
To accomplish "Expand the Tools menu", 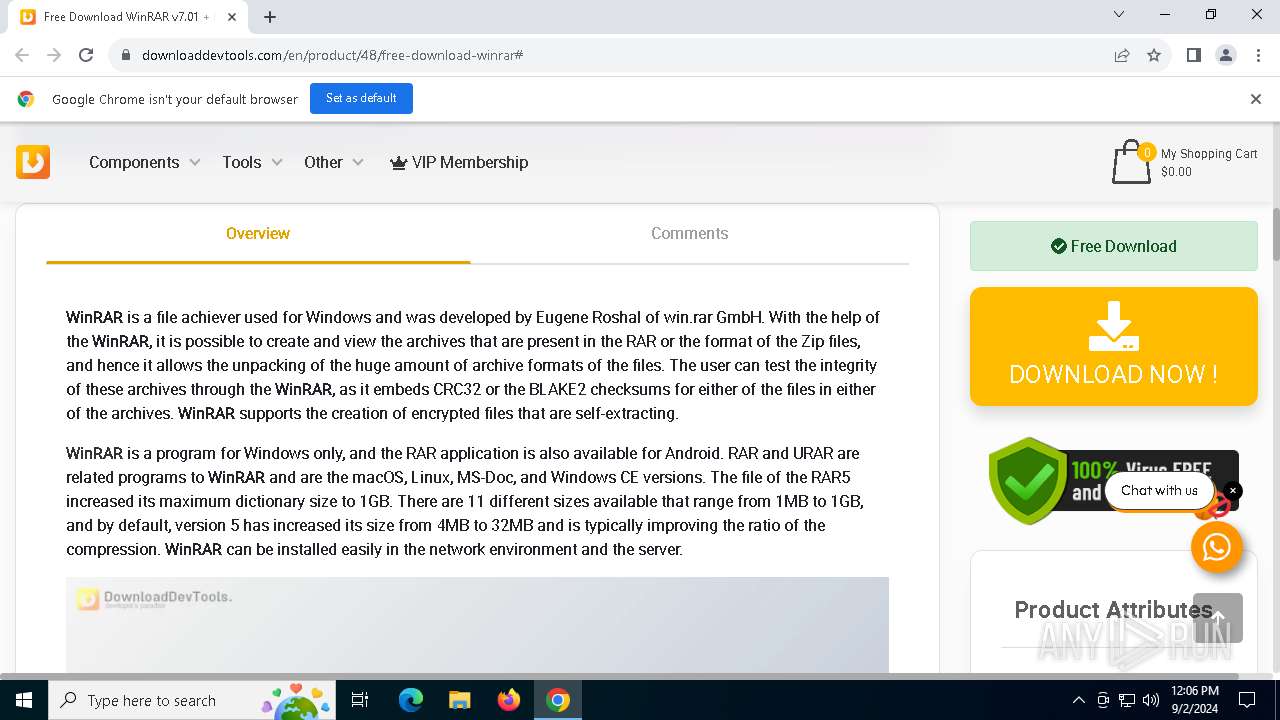I will click(x=252, y=162).
